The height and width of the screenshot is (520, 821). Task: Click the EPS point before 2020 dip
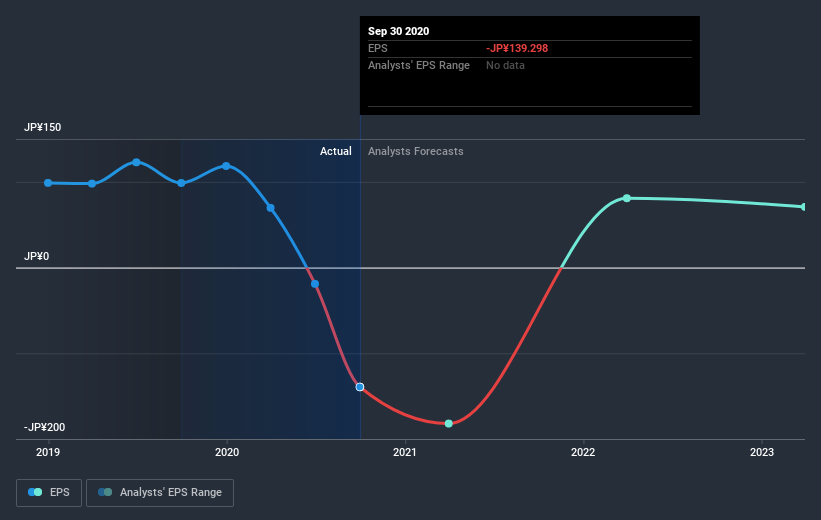click(181, 183)
